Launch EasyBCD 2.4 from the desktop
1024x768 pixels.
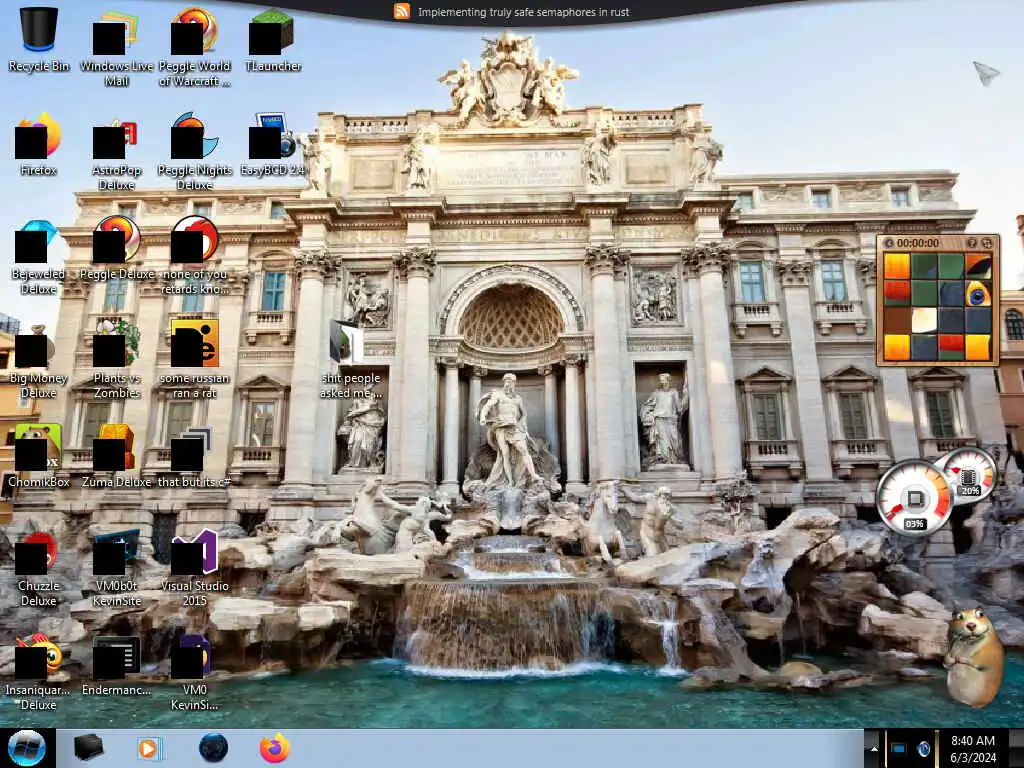(x=272, y=145)
